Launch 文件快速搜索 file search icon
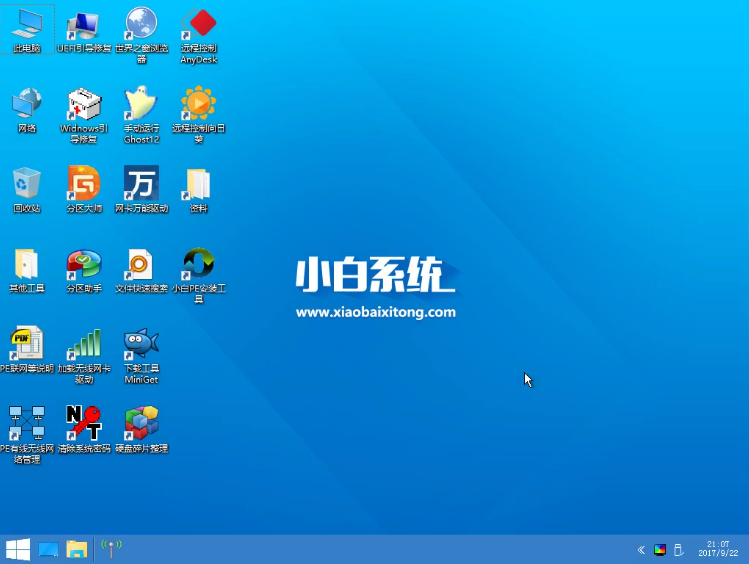Viewport: 749px width, 564px height. (x=141, y=264)
